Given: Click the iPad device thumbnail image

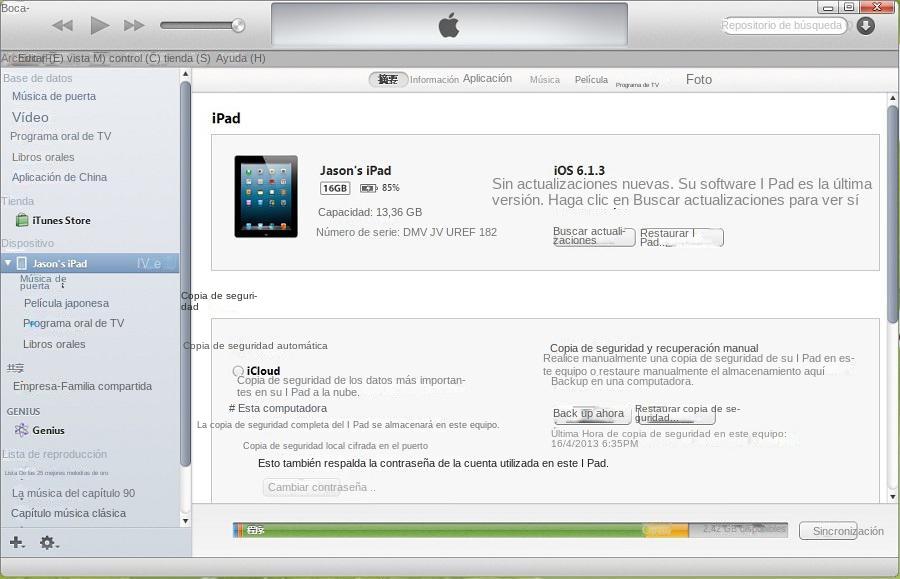Looking at the screenshot, I should [266, 196].
